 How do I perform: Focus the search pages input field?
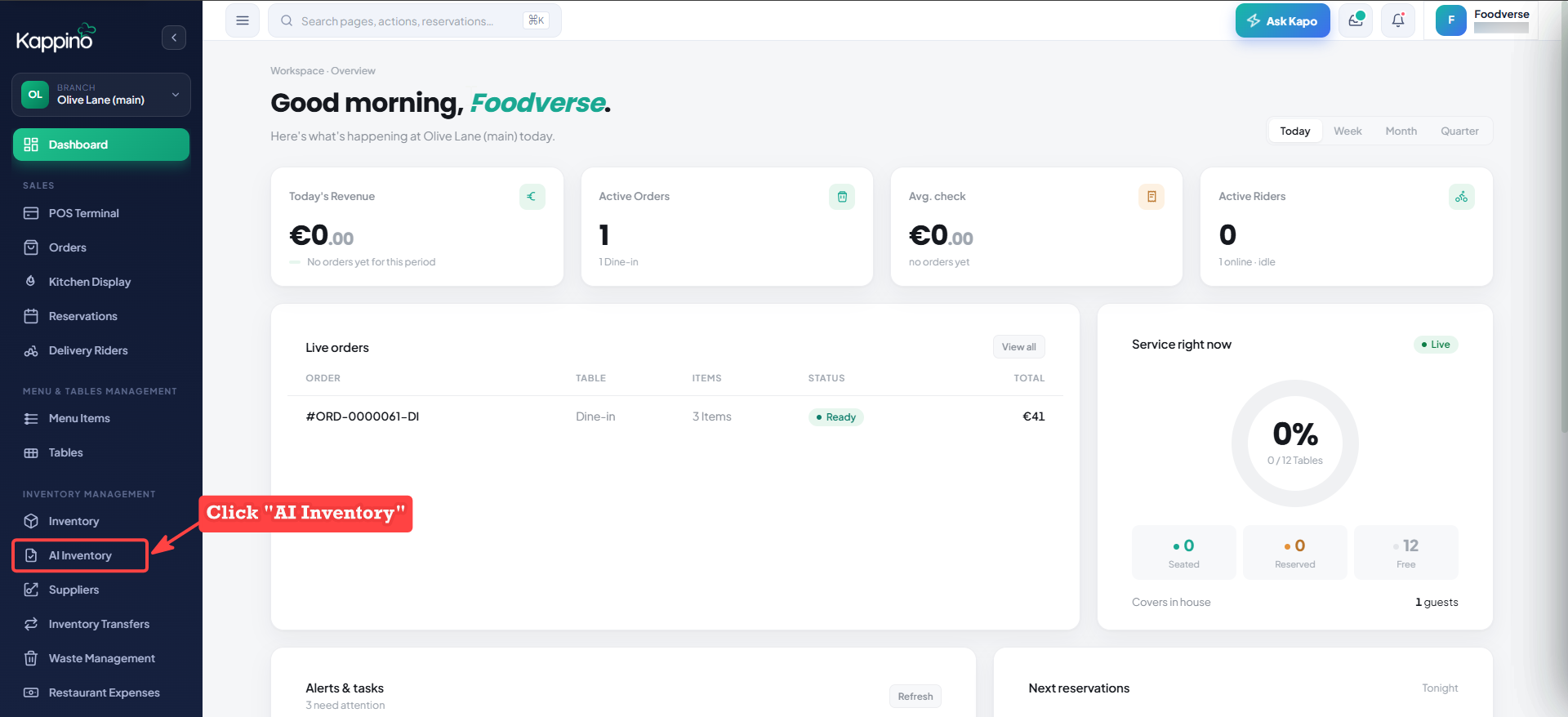415,20
